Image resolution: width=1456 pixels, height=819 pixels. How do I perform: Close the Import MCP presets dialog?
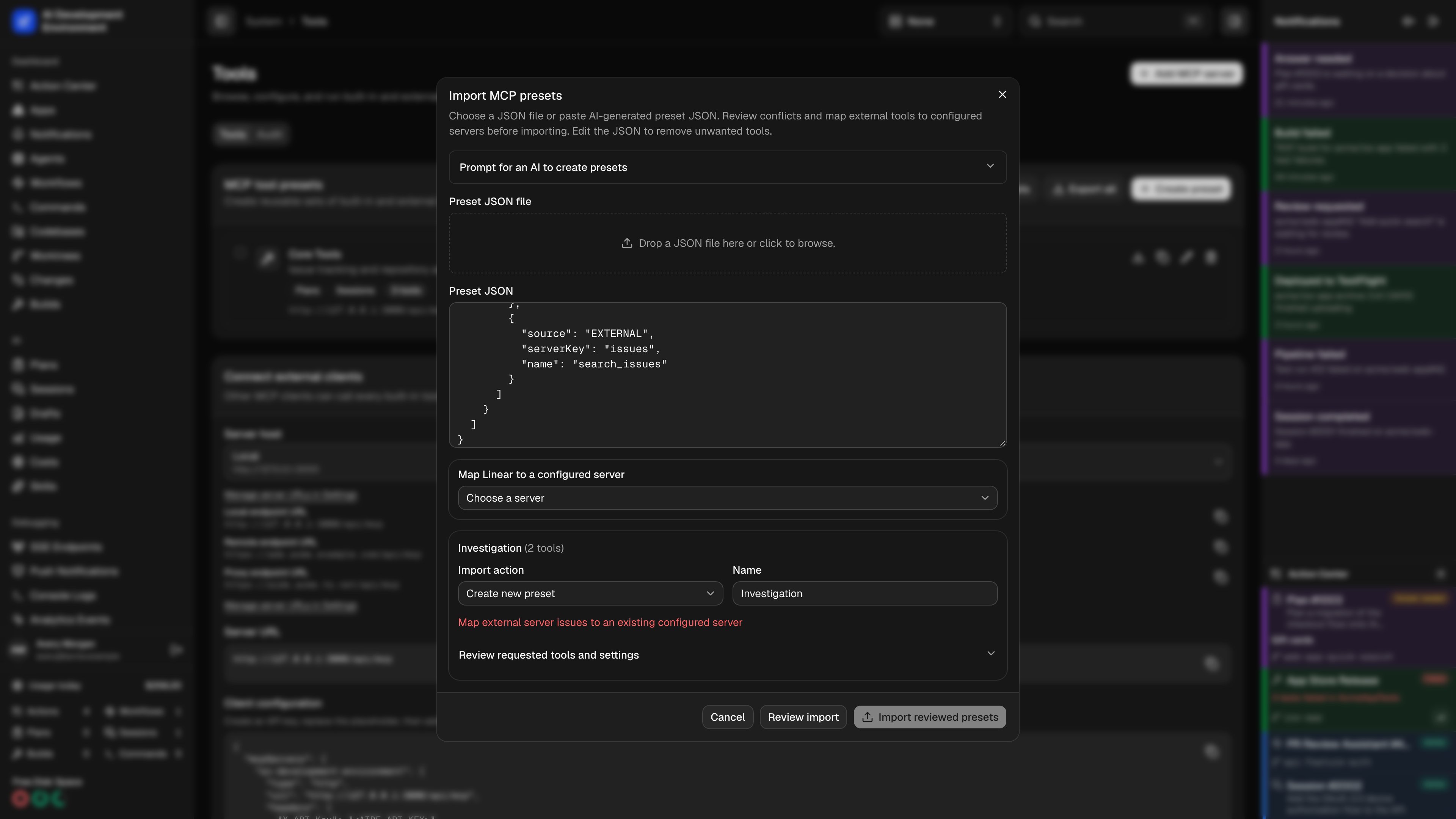[1002, 94]
